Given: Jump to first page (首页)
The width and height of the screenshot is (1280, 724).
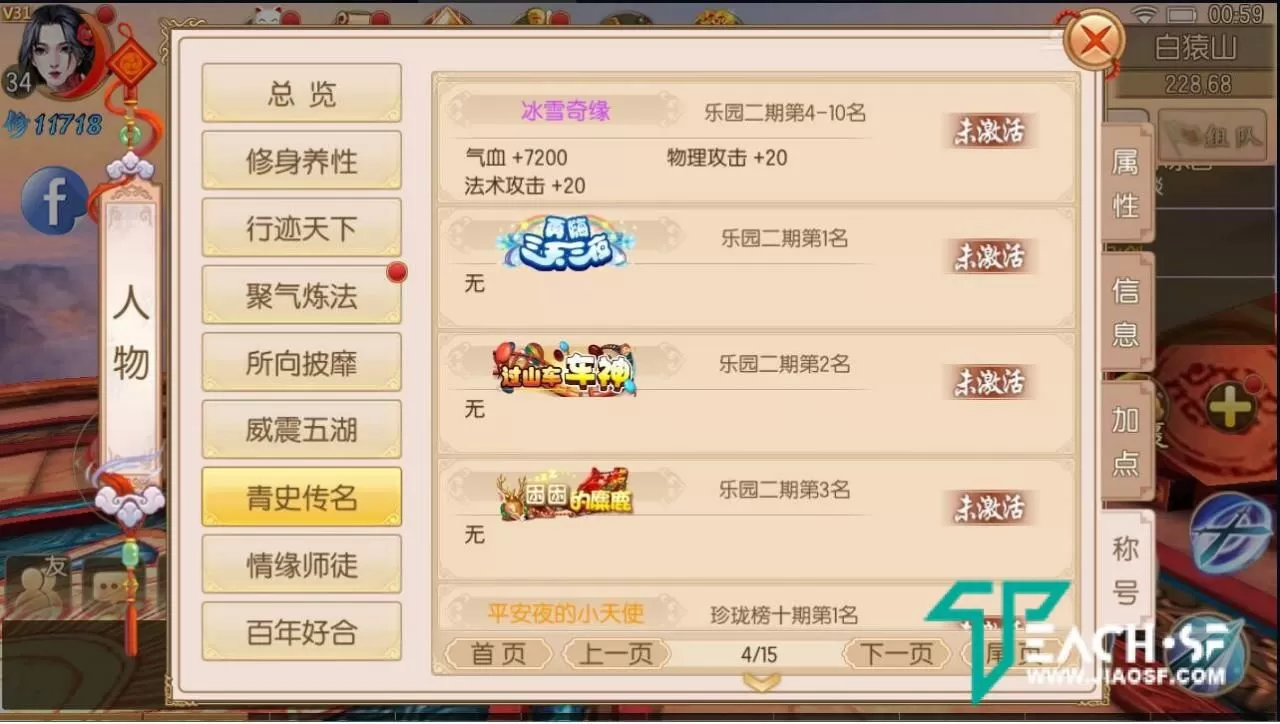Looking at the screenshot, I should point(498,654).
